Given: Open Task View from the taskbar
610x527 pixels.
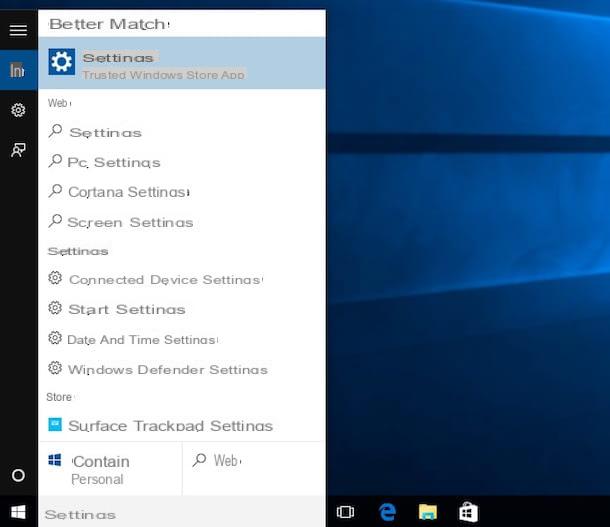Looking at the screenshot, I should (x=345, y=512).
